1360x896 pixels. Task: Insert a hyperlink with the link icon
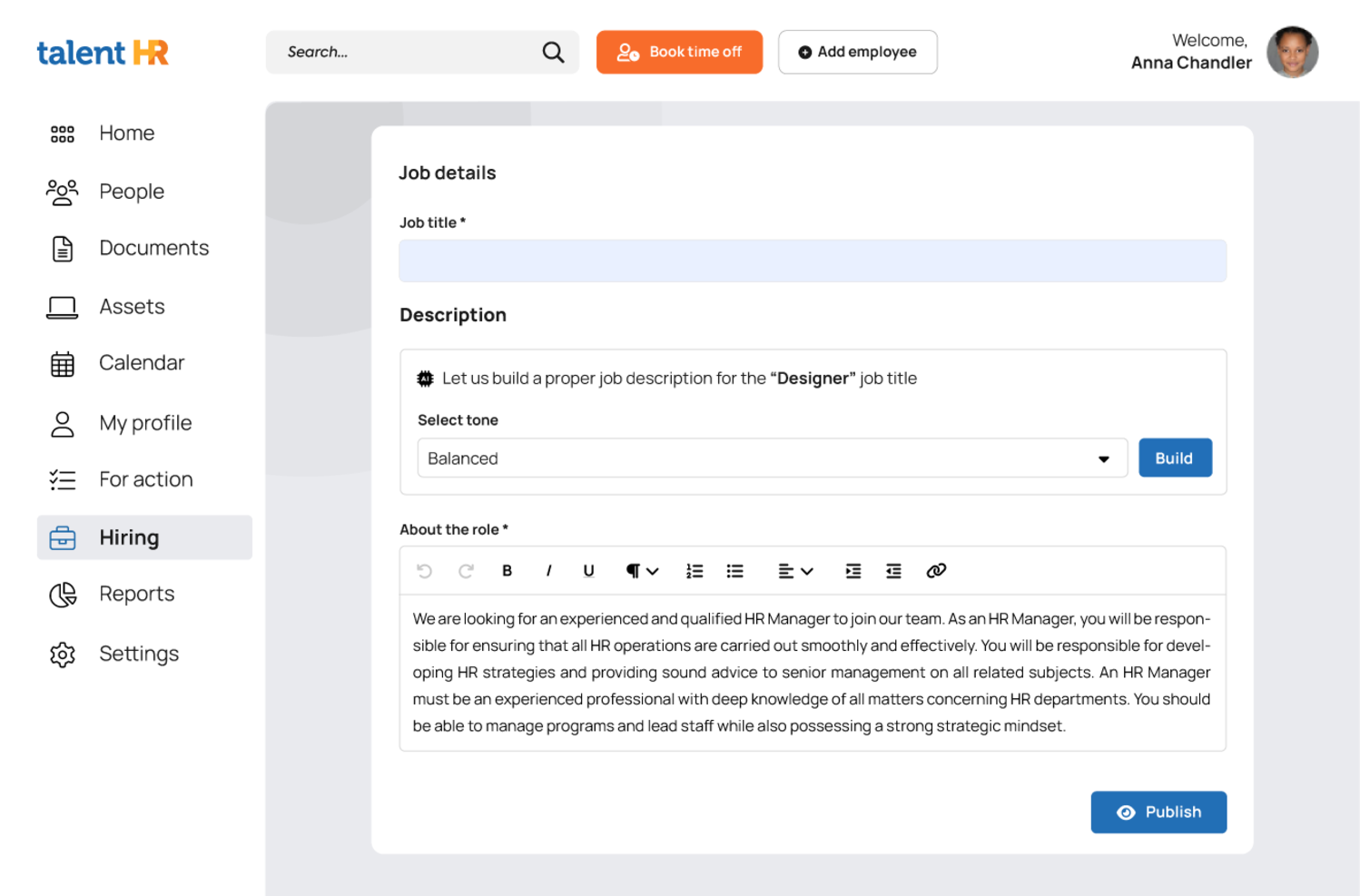[936, 571]
